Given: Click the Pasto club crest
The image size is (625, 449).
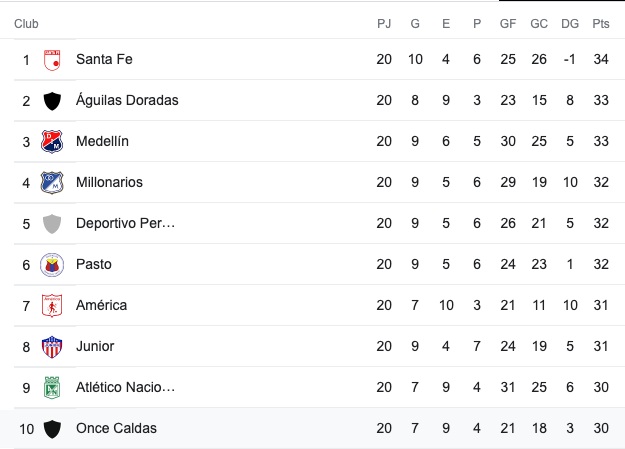Looking at the screenshot, I should coord(52,265).
